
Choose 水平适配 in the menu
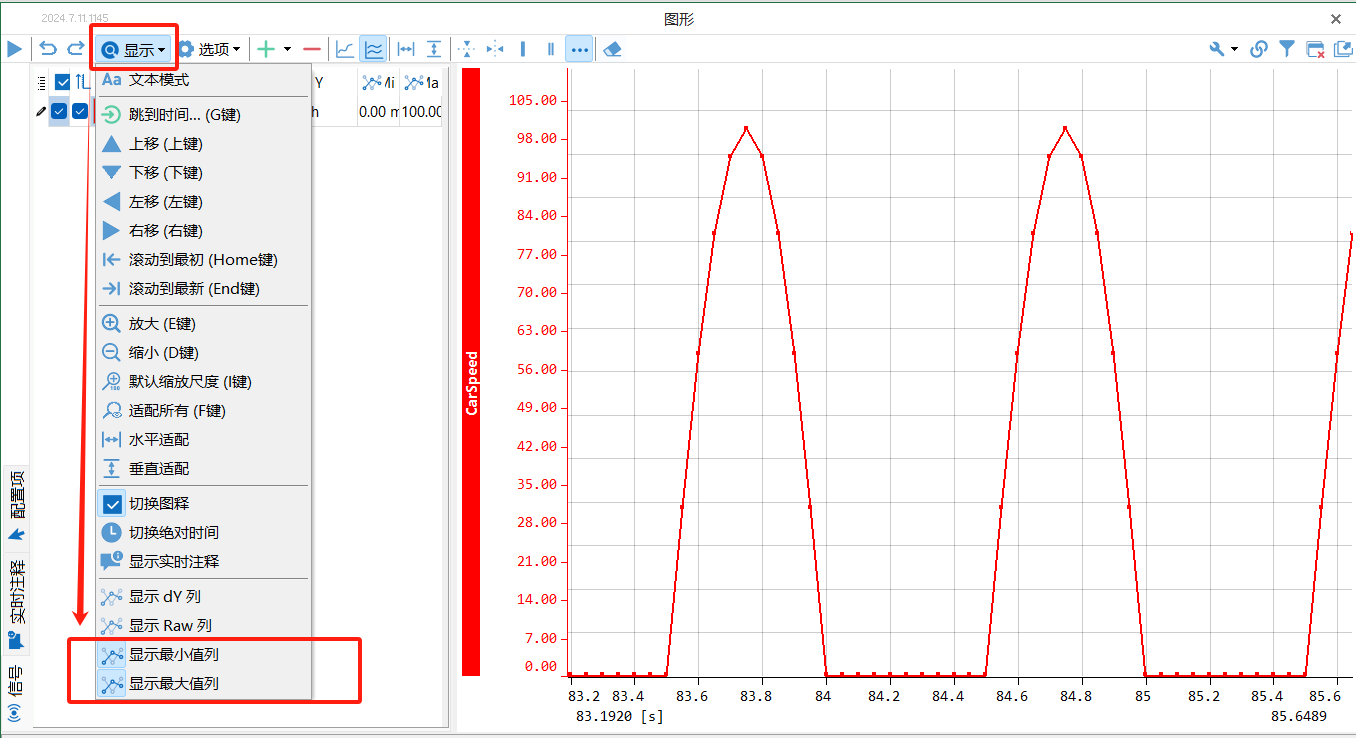click(x=203, y=440)
